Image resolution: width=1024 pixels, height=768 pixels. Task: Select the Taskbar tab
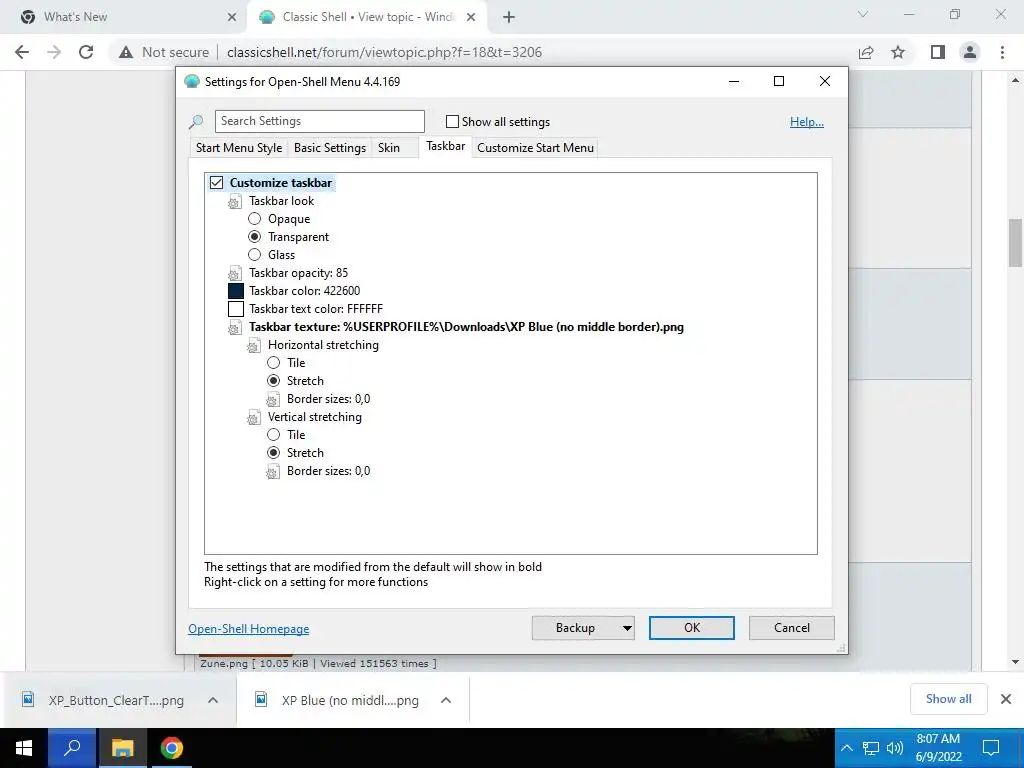click(445, 146)
